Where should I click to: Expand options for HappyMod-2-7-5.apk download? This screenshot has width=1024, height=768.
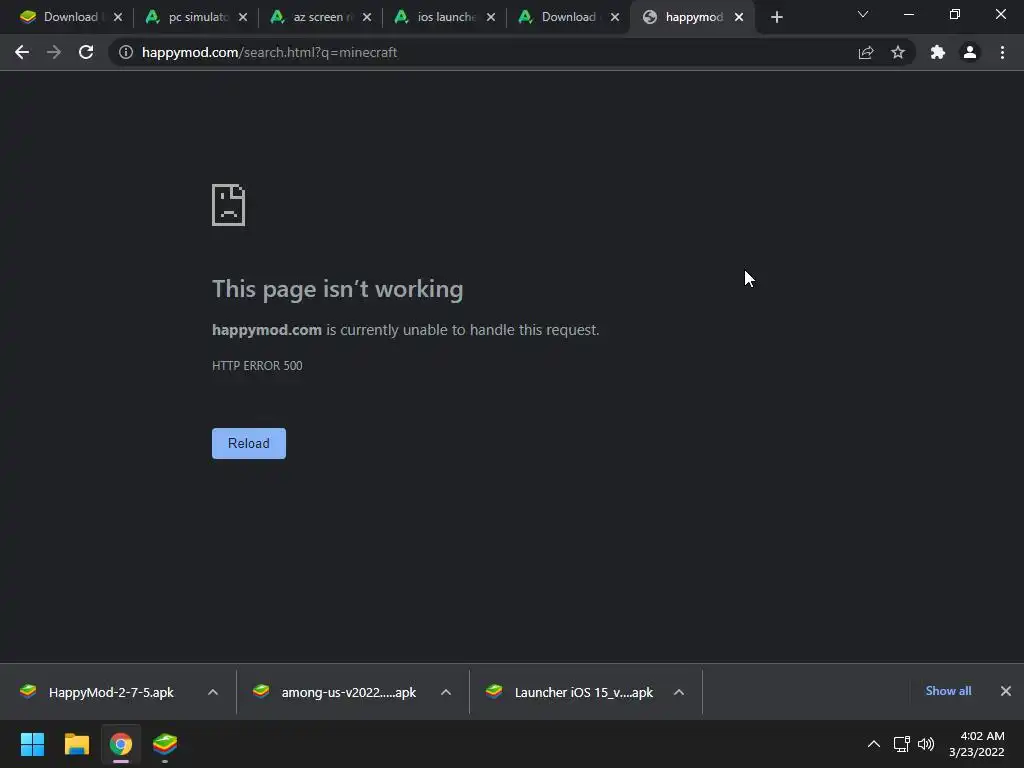(x=213, y=692)
